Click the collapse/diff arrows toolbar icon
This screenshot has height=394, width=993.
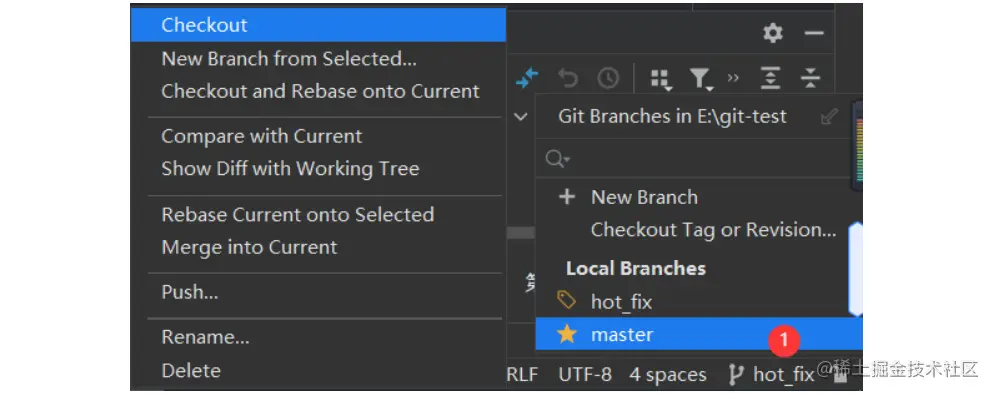(x=527, y=79)
